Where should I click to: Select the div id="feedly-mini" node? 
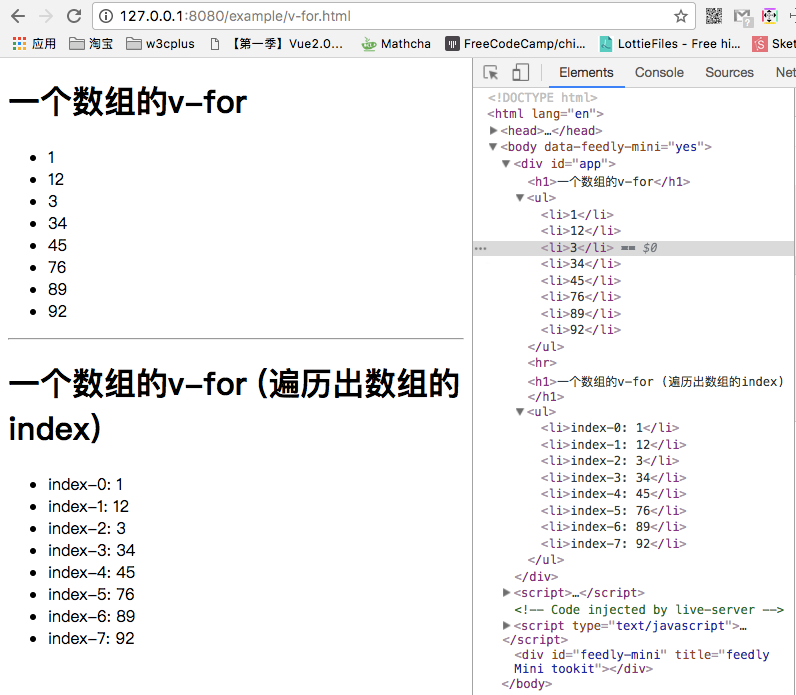(x=642, y=661)
